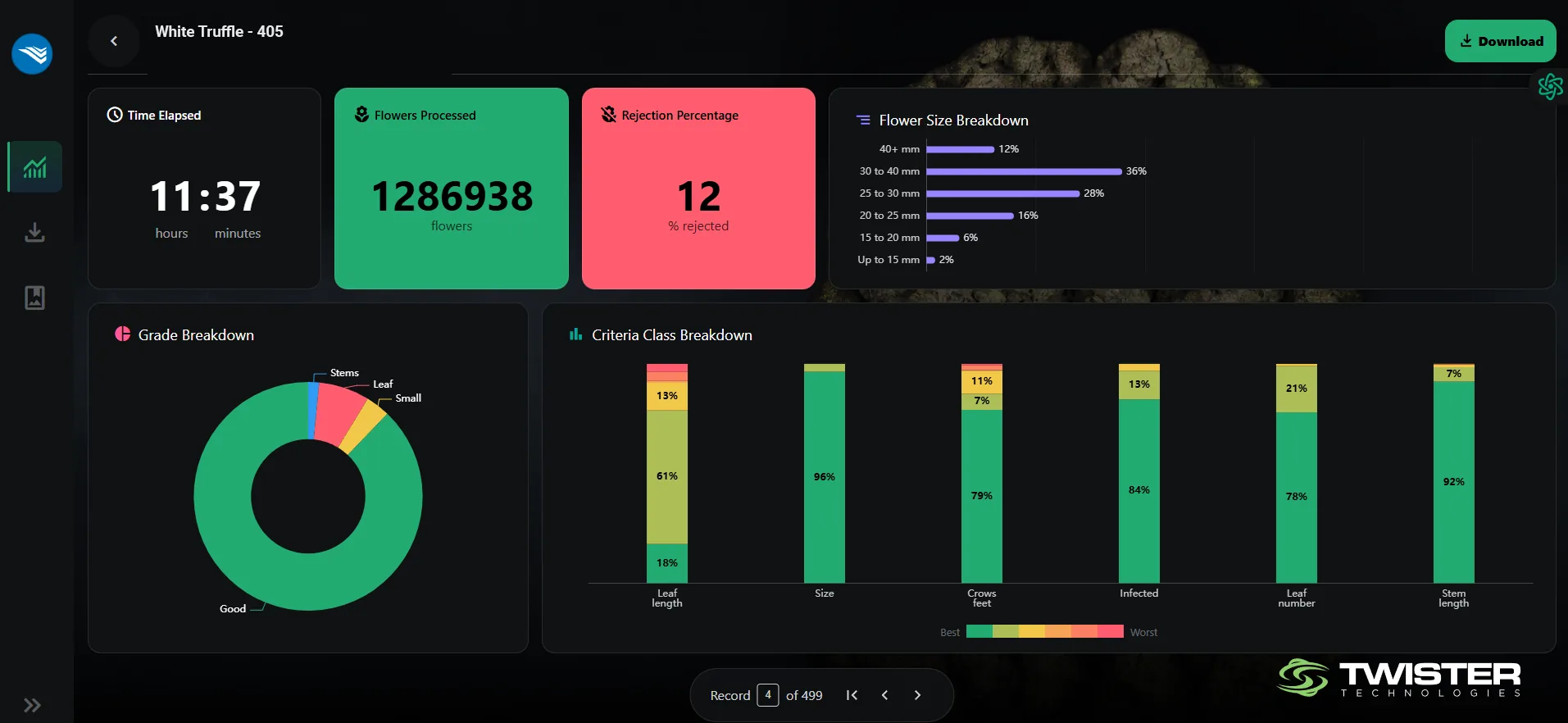Click the 13% yellow segment in Leaf length
The width and height of the screenshot is (1568, 723).
point(666,396)
